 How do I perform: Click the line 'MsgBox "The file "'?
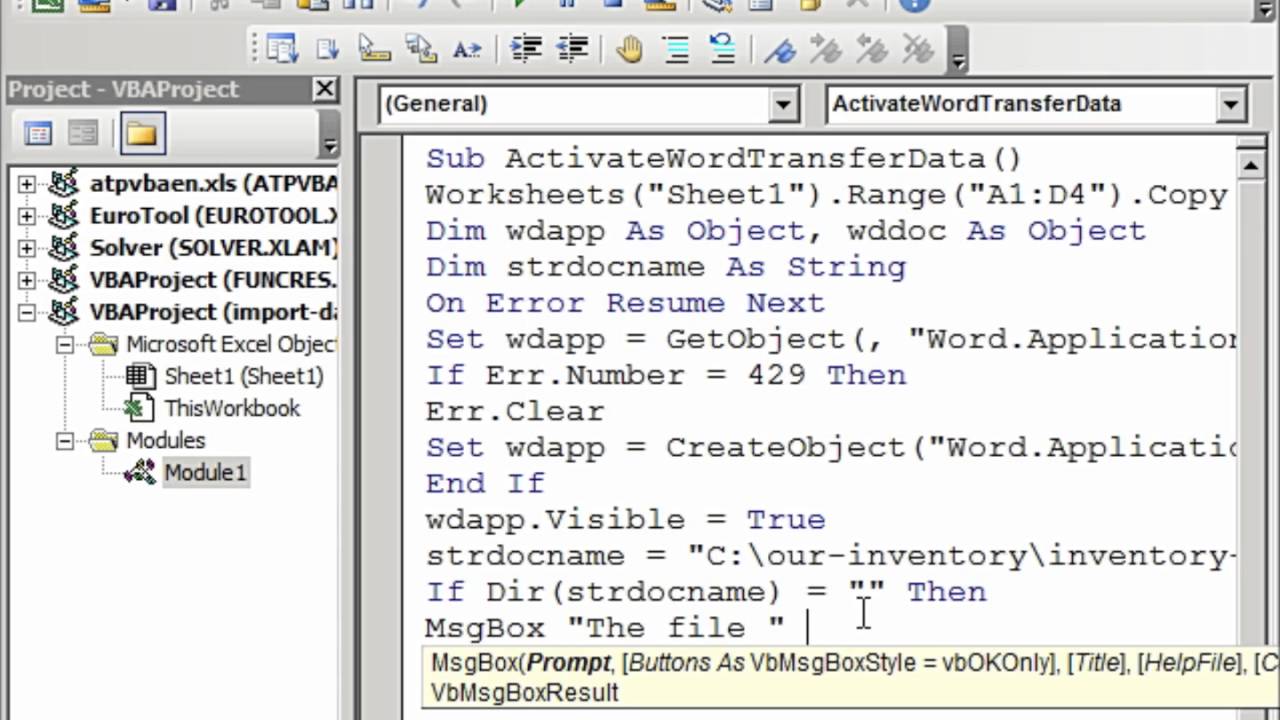tap(605, 626)
